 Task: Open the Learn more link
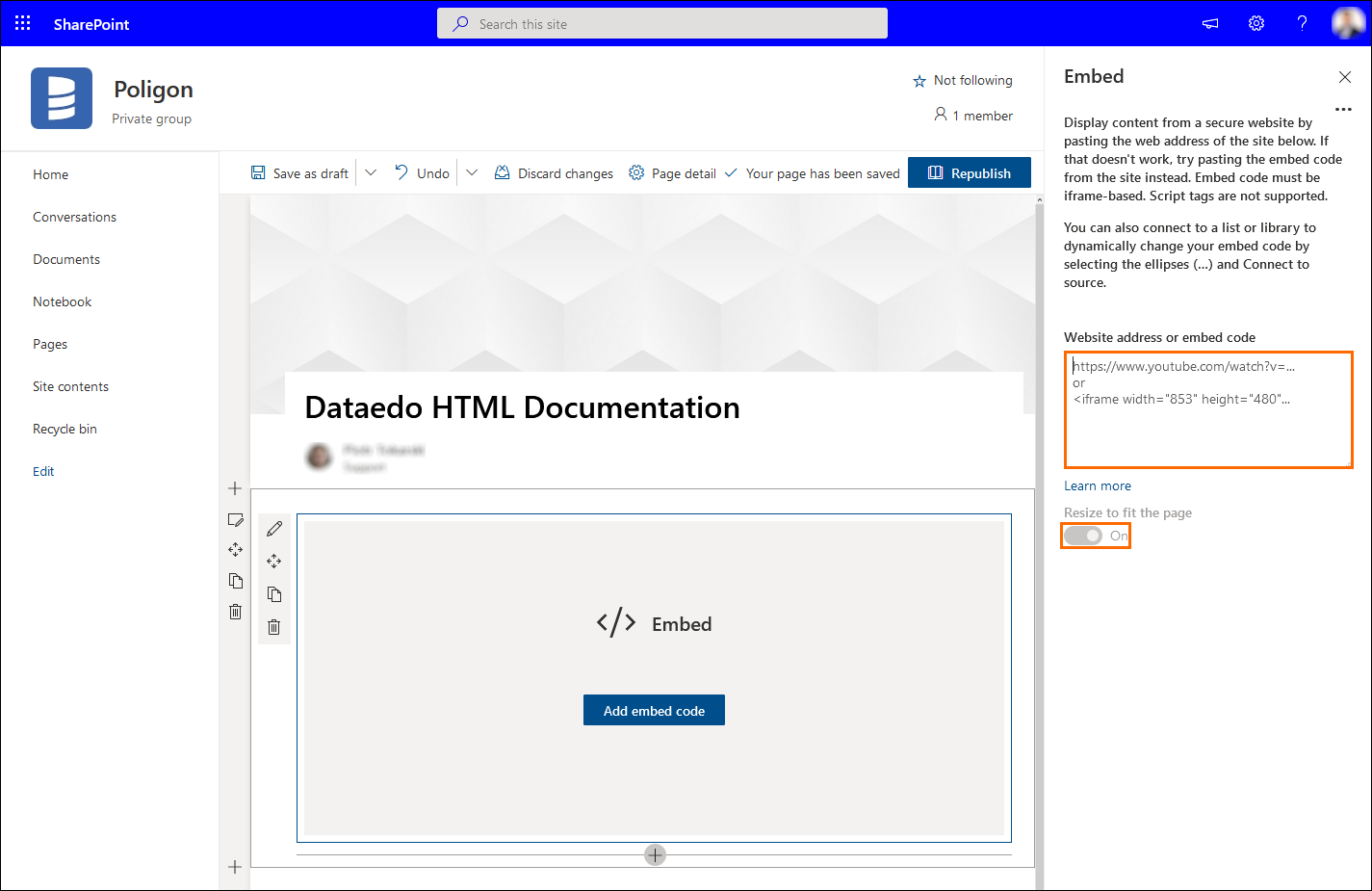point(1098,486)
